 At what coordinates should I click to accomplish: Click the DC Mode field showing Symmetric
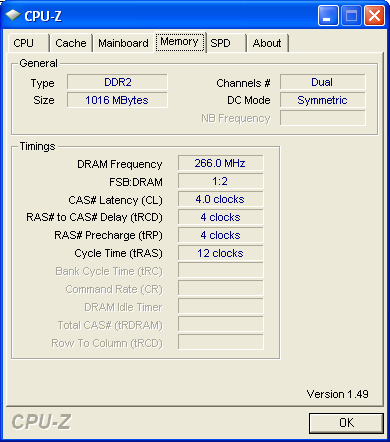click(x=322, y=100)
